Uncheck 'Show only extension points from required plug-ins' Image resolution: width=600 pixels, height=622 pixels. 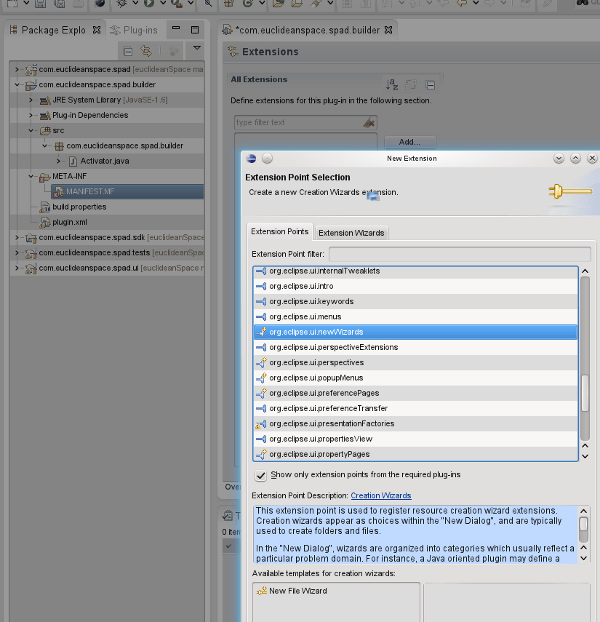pos(261,475)
